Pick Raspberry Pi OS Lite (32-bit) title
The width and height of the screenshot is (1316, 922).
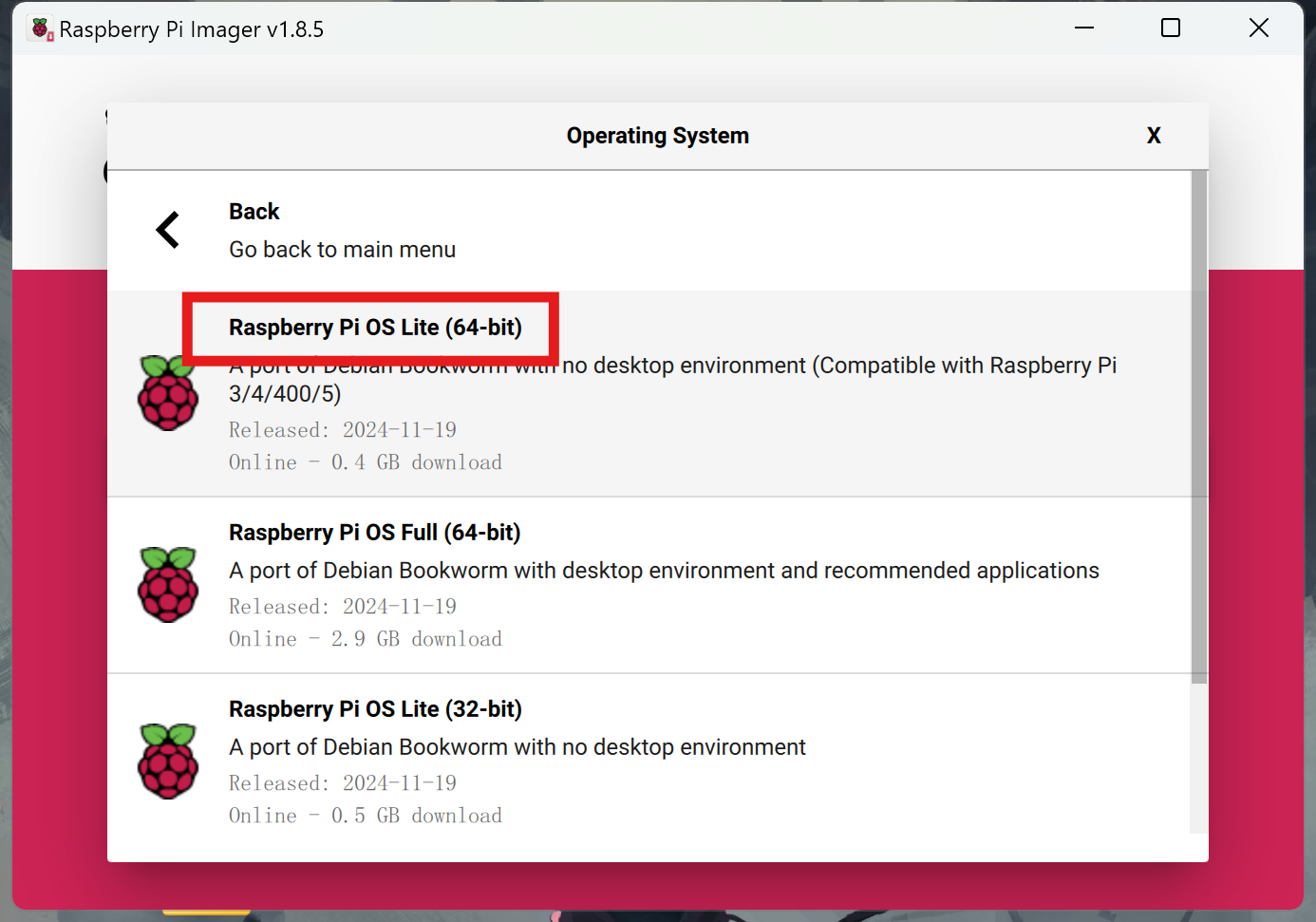point(375,709)
